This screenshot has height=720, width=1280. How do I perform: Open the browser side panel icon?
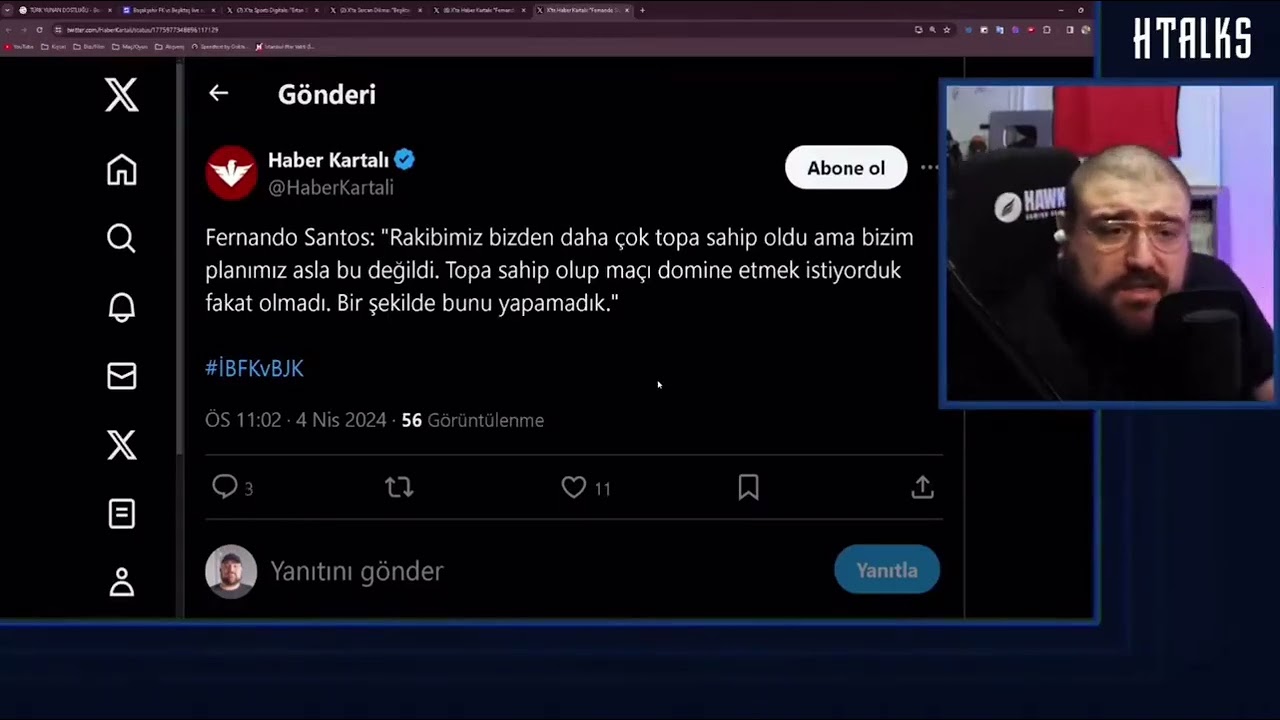pyautogui.click(x=1070, y=30)
